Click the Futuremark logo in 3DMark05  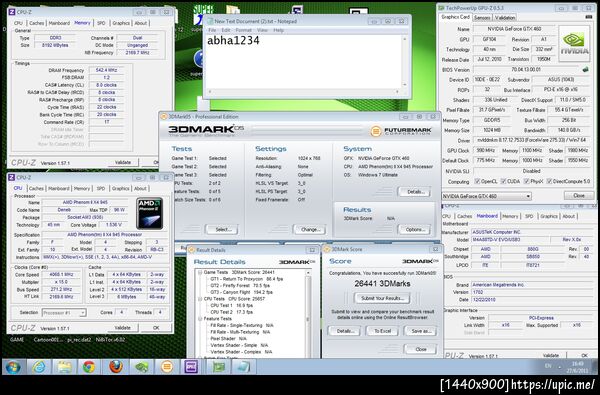(401, 131)
